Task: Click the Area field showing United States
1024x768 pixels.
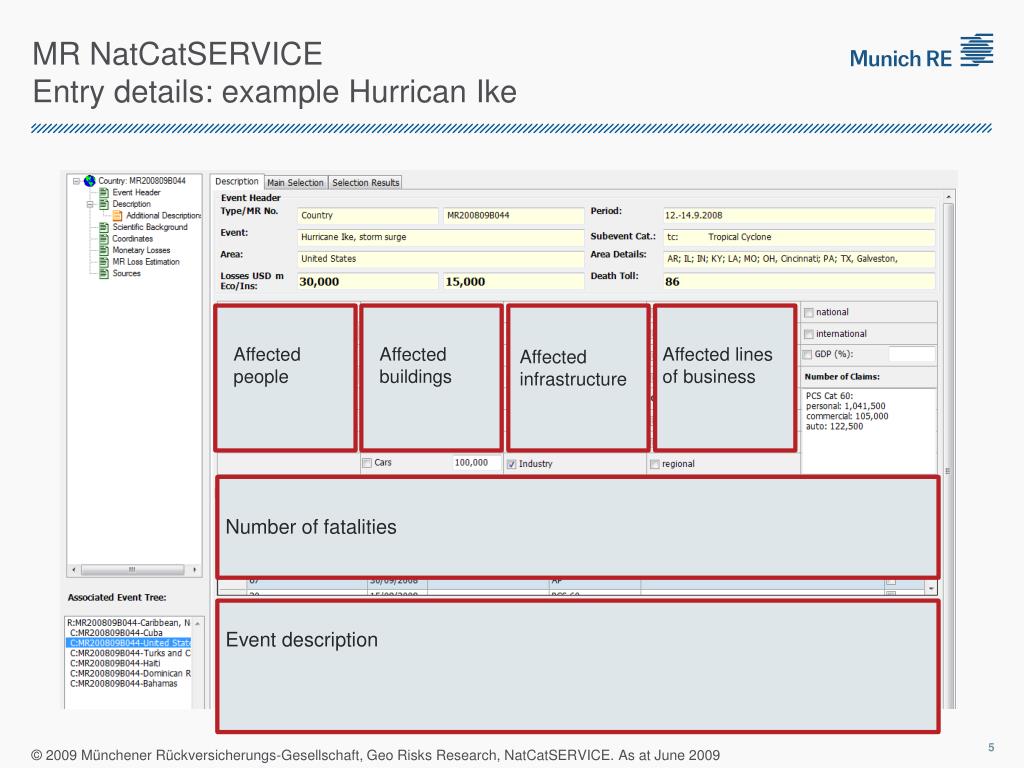Action: click(440, 259)
